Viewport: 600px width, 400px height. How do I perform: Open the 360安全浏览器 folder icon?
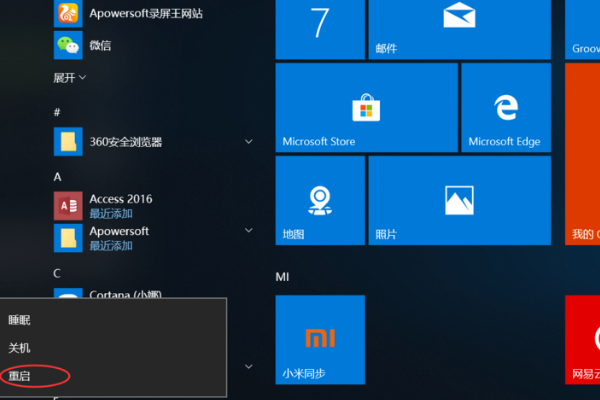(x=68, y=142)
